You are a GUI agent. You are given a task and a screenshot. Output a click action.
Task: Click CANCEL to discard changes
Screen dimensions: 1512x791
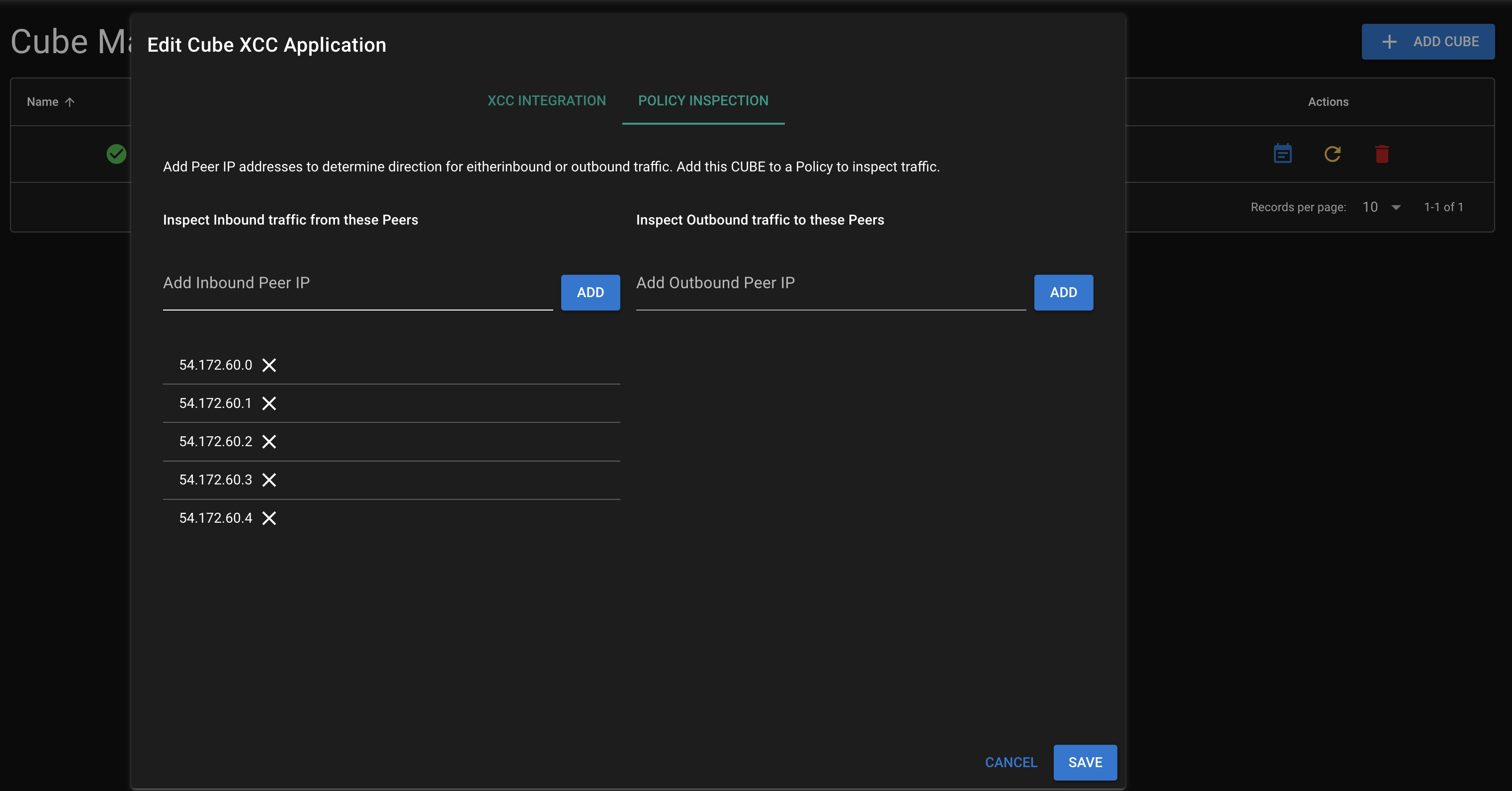point(1012,762)
